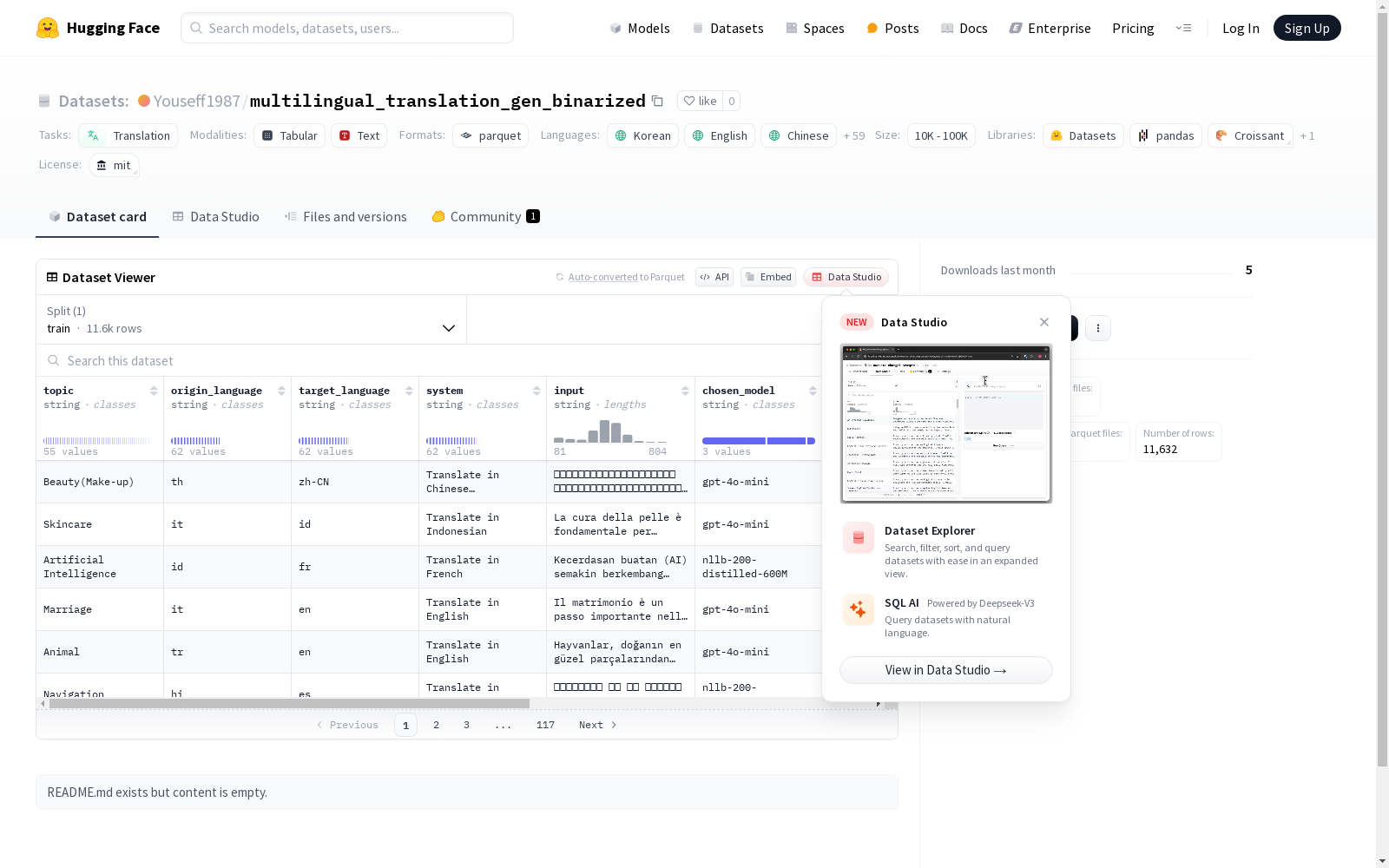Viewport: 1389px width, 868px height.
Task: Click the pandas library tag
Action: click(x=1166, y=135)
